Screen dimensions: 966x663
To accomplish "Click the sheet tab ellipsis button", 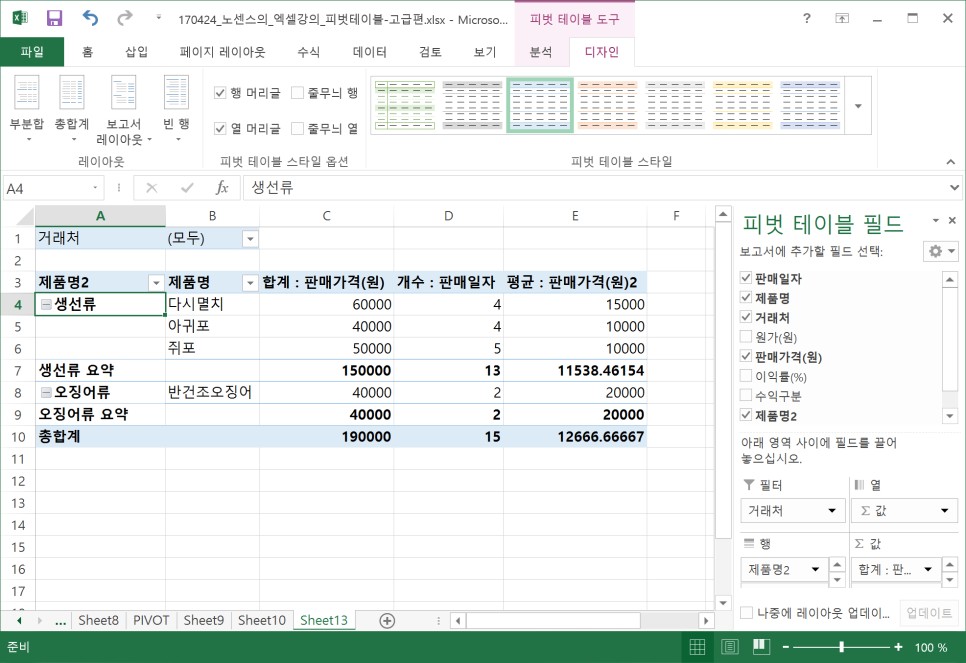I will coord(60,620).
